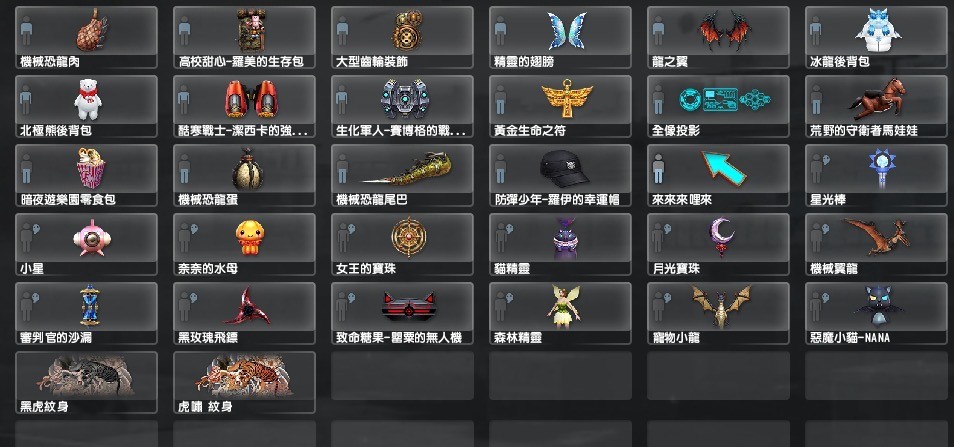Choose the 虎嘯 紋身 orange tiger tattoo thumbnail
Screen dimensions: 954x447
click(x=244, y=383)
